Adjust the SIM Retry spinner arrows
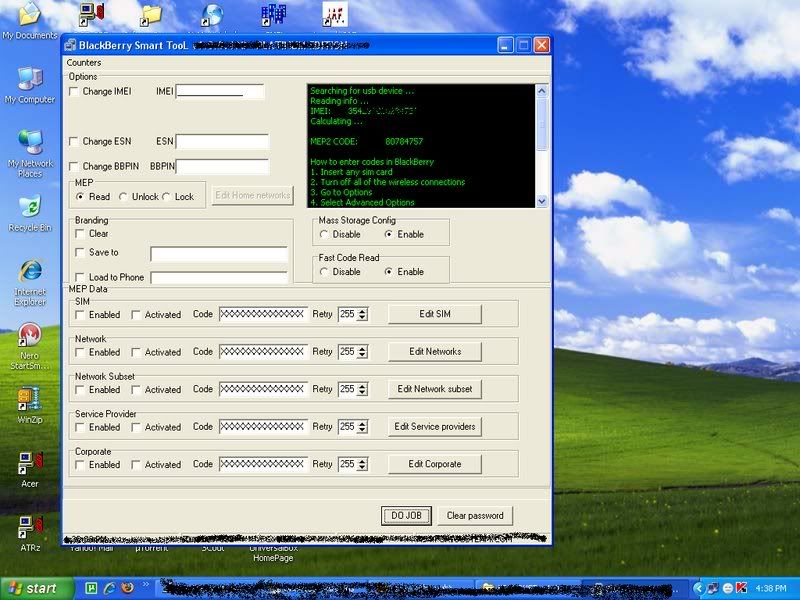The width and height of the screenshot is (800, 600). pyautogui.click(x=362, y=314)
